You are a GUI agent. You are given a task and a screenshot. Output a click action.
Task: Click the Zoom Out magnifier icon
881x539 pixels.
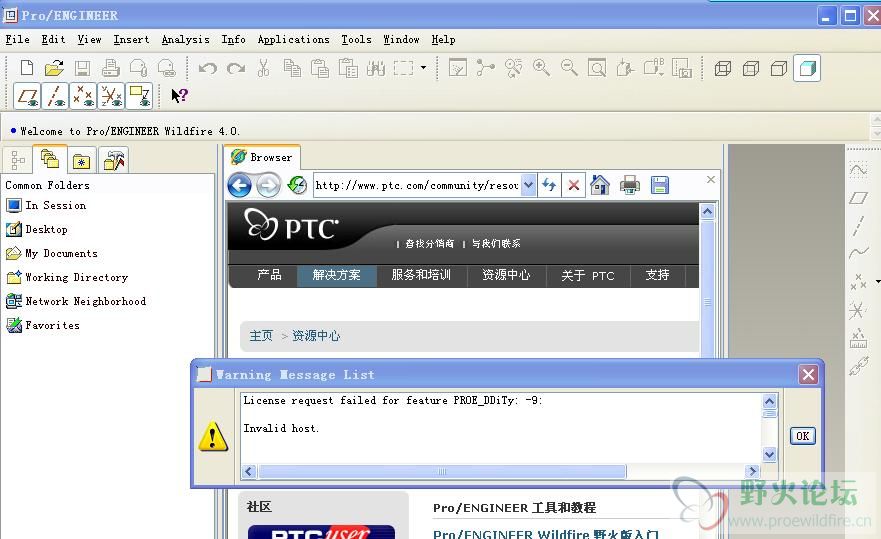[569, 68]
